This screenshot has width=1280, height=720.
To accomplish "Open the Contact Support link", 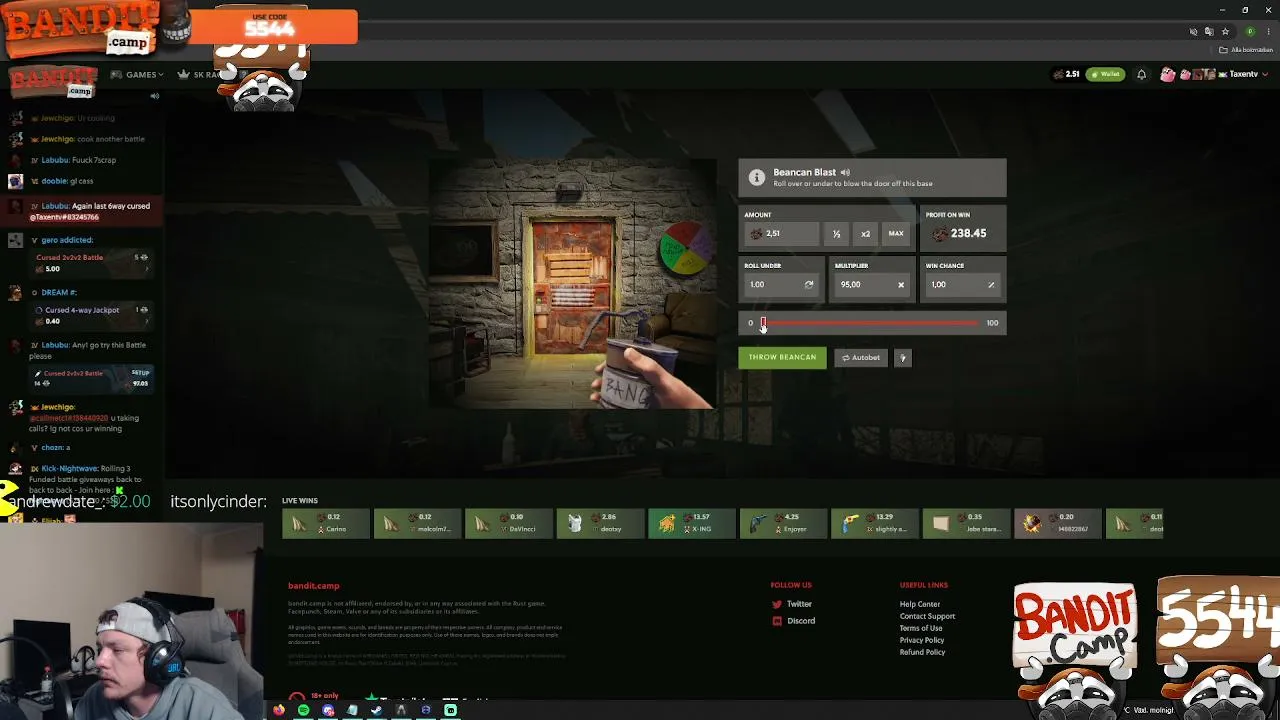I will click(927, 616).
